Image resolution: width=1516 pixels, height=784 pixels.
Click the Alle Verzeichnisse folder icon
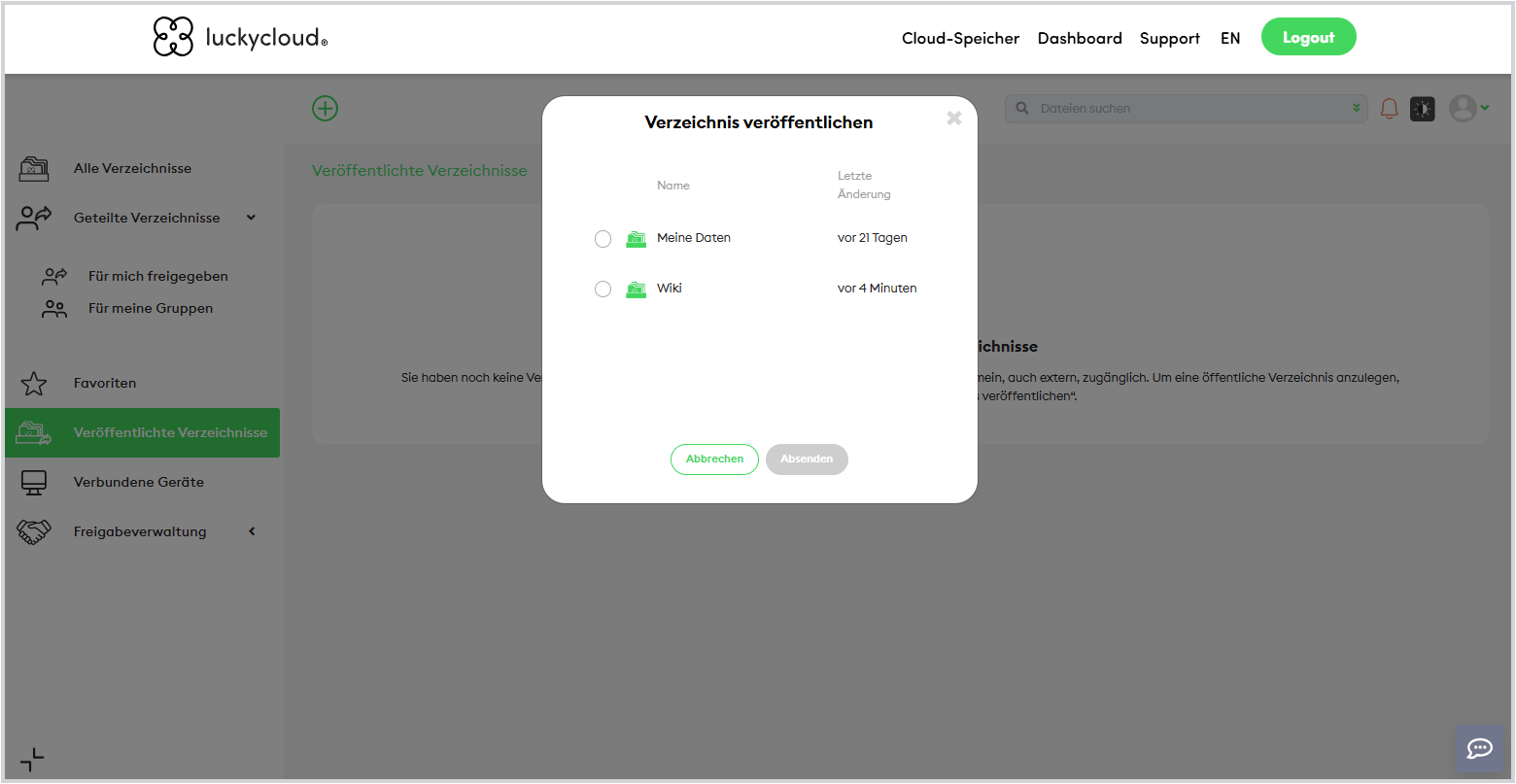[x=34, y=168]
